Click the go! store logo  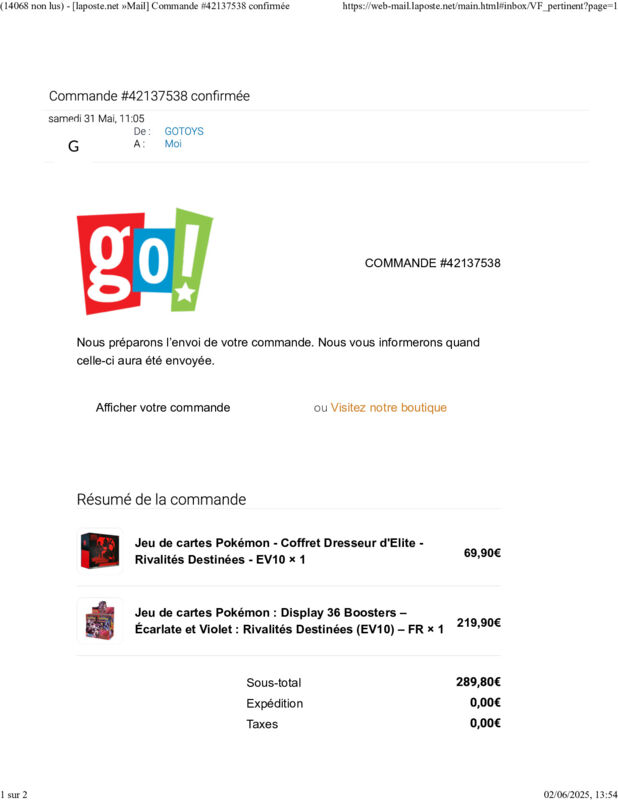[x=145, y=261]
